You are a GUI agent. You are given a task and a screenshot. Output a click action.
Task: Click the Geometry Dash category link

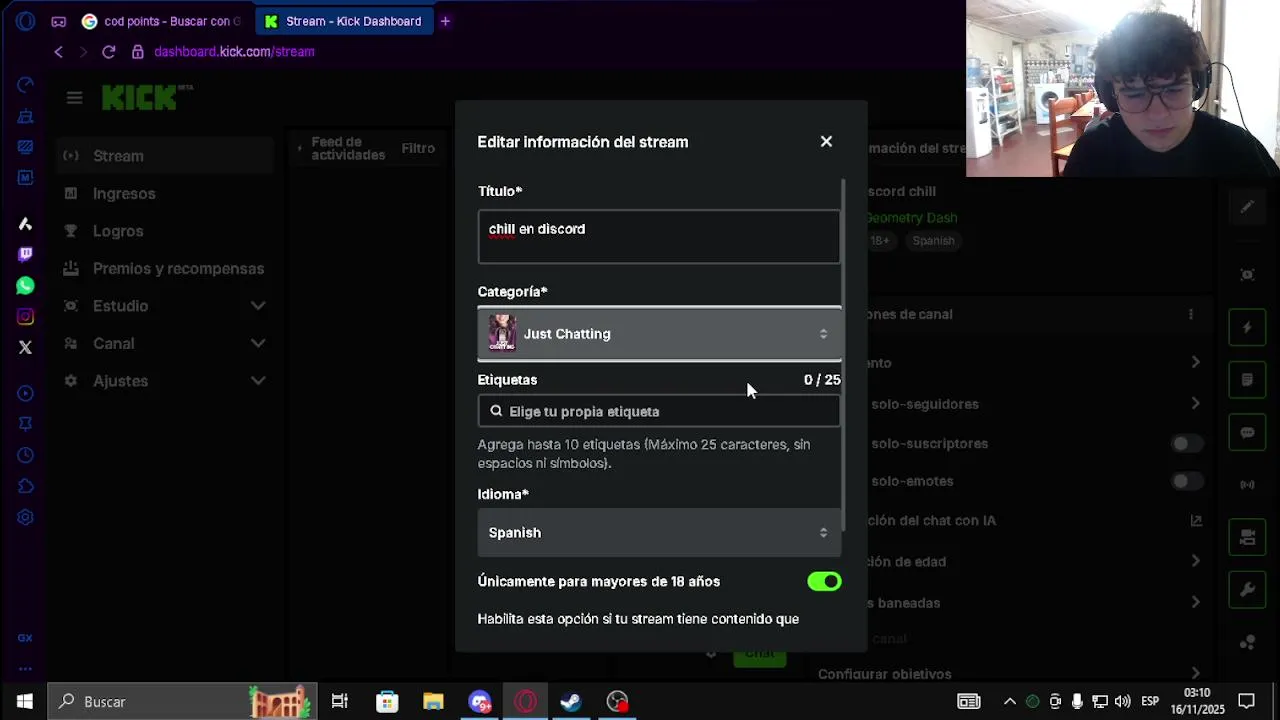pyautogui.click(x=912, y=218)
